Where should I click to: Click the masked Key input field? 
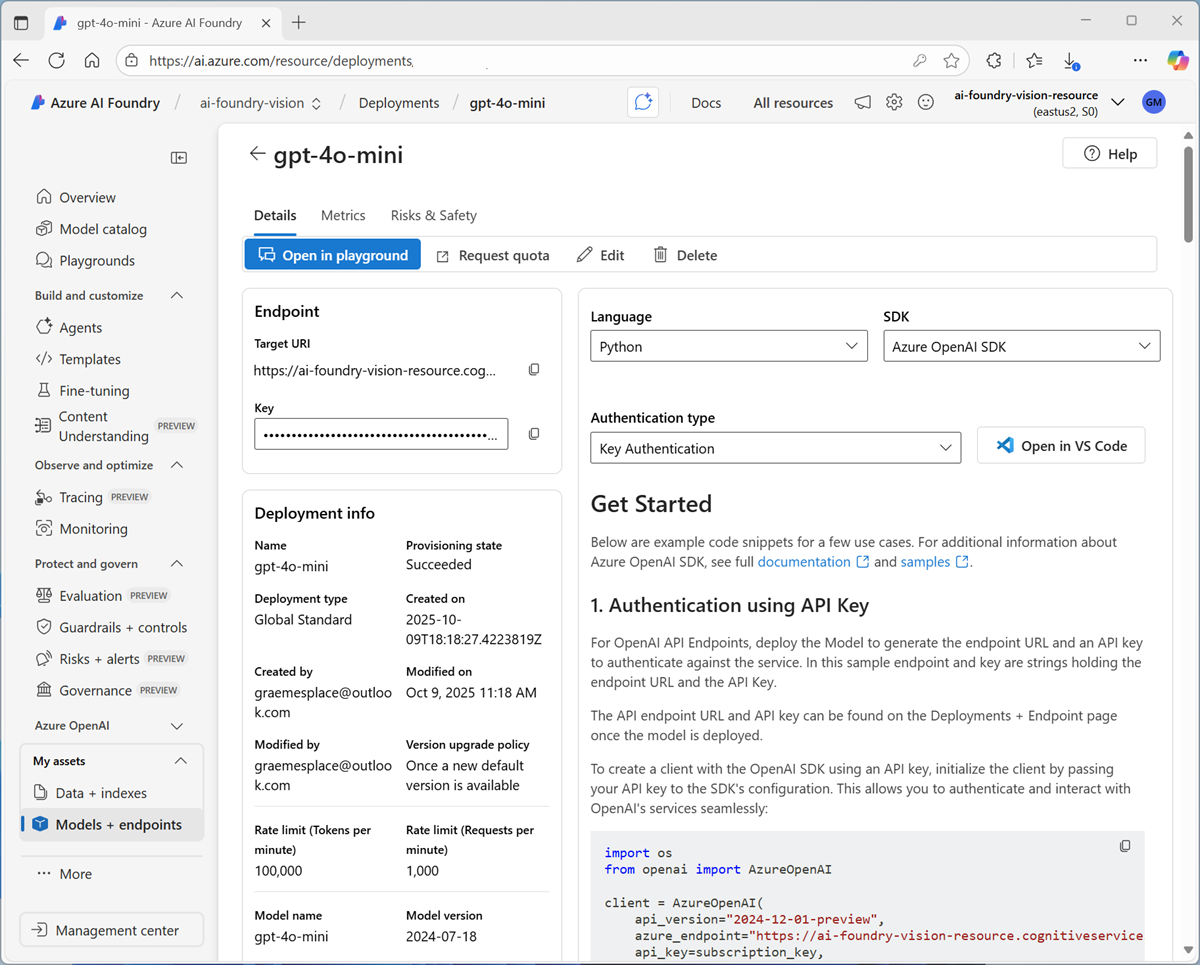coord(380,434)
